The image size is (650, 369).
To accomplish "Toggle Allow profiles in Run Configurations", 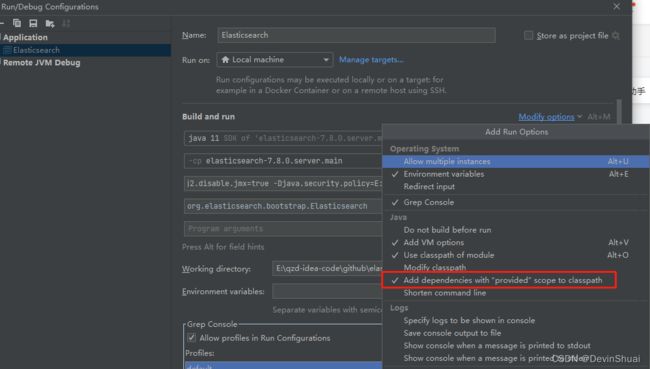I will coord(191,337).
